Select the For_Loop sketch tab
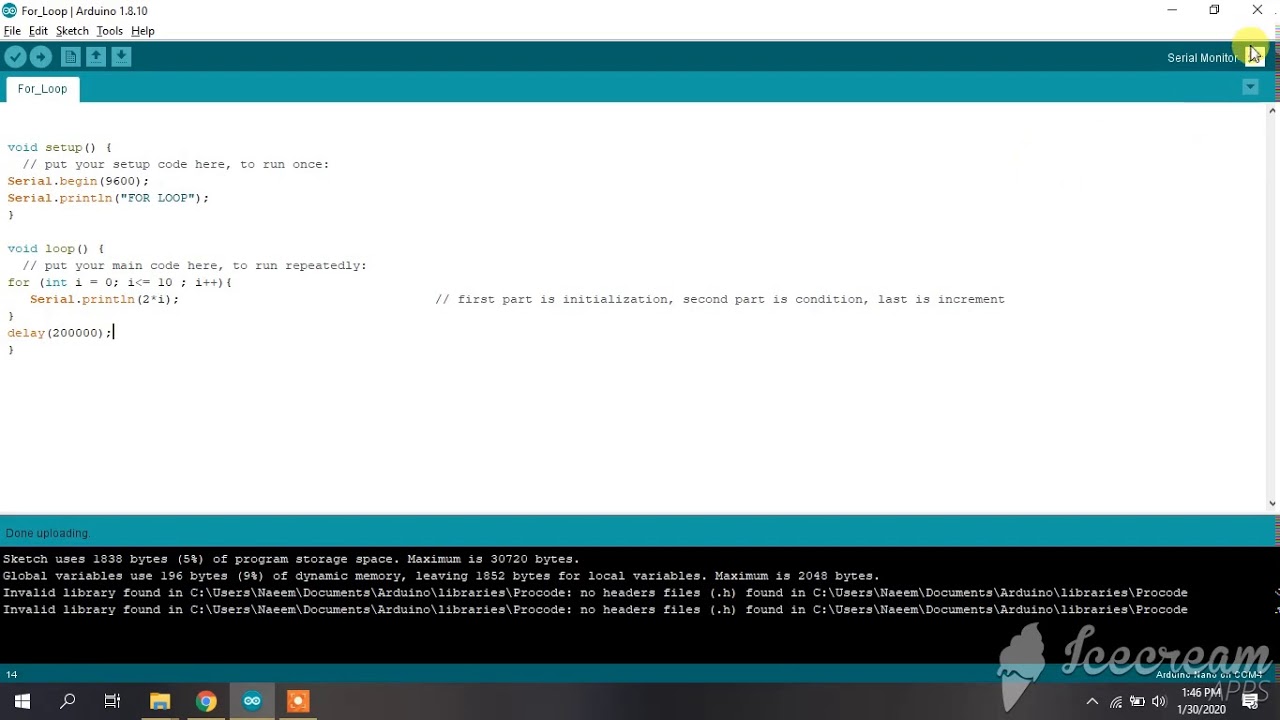Screen dimensions: 1280x720 (42, 89)
